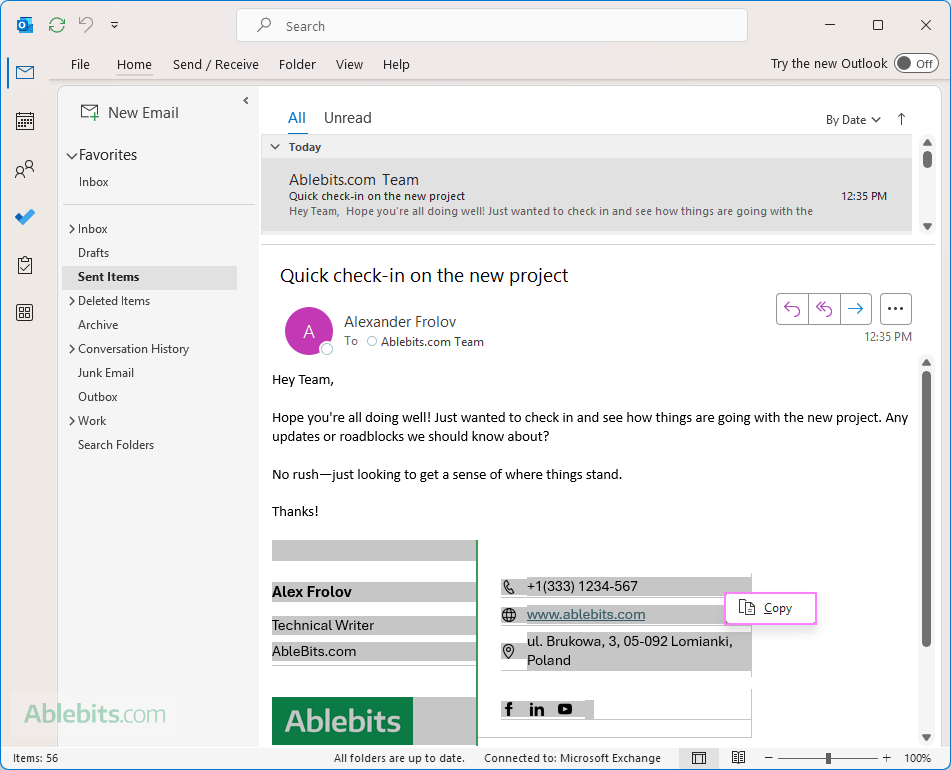Screen dimensions: 951x770
Task: Switch to Reading view in the status bar
Action: click(x=738, y=758)
